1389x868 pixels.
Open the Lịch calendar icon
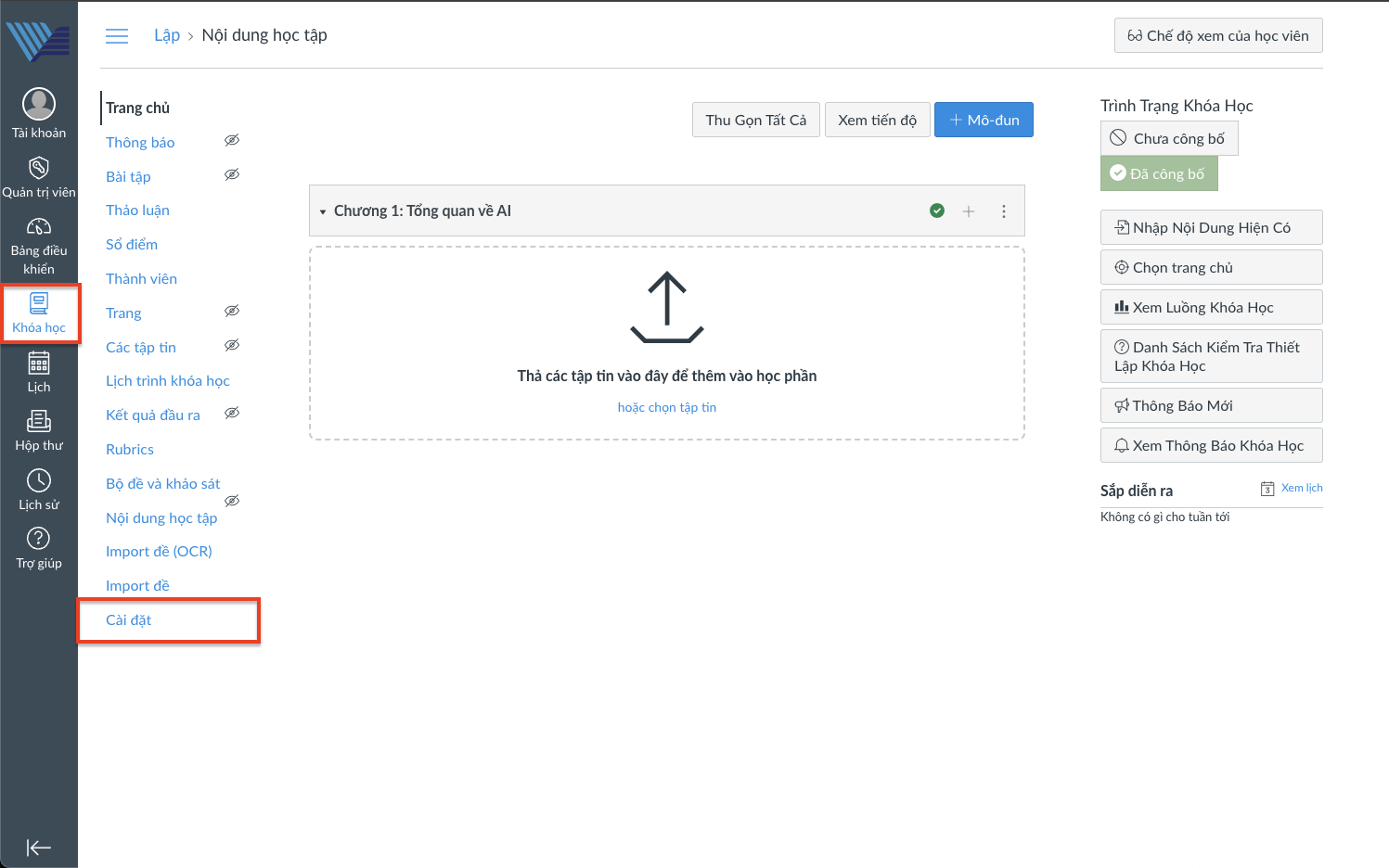[39, 364]
